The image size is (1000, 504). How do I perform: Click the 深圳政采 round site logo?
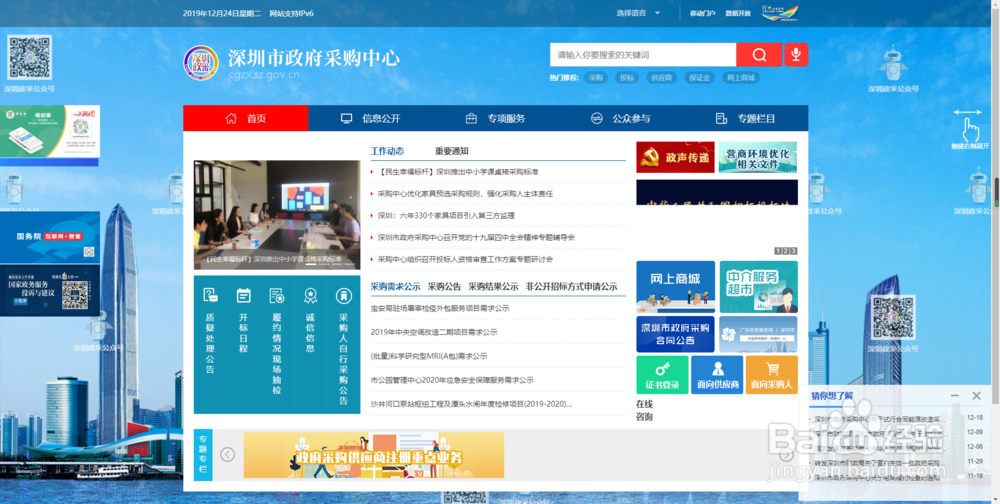point(200,63)
